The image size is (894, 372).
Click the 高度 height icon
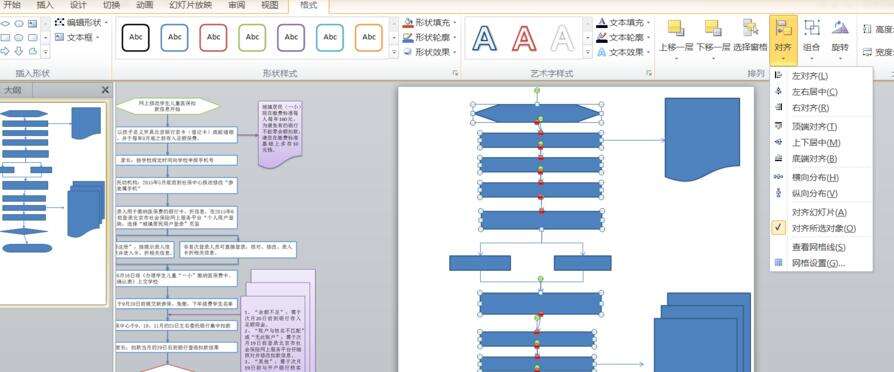(867, 29)
